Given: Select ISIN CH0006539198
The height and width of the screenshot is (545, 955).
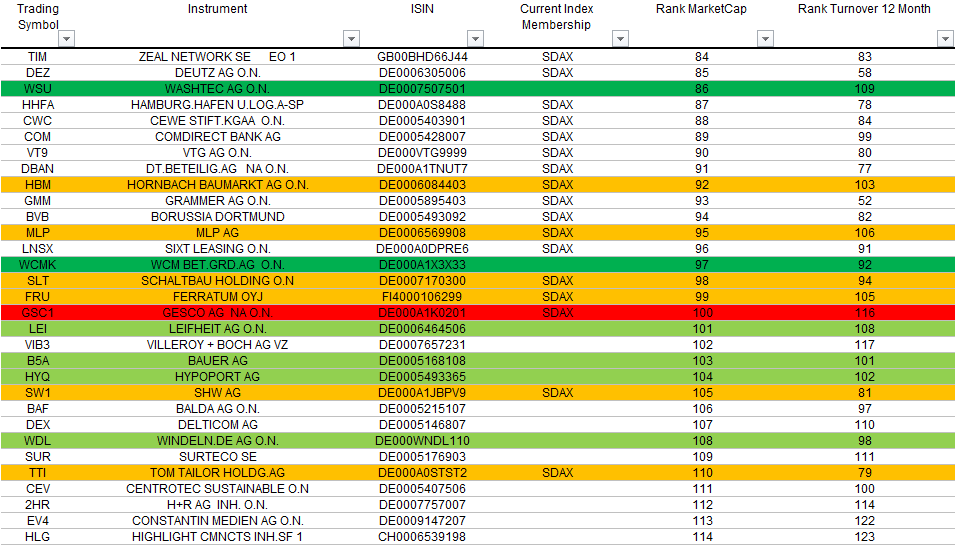Looking at the screenshot, I should pos(422,536).
